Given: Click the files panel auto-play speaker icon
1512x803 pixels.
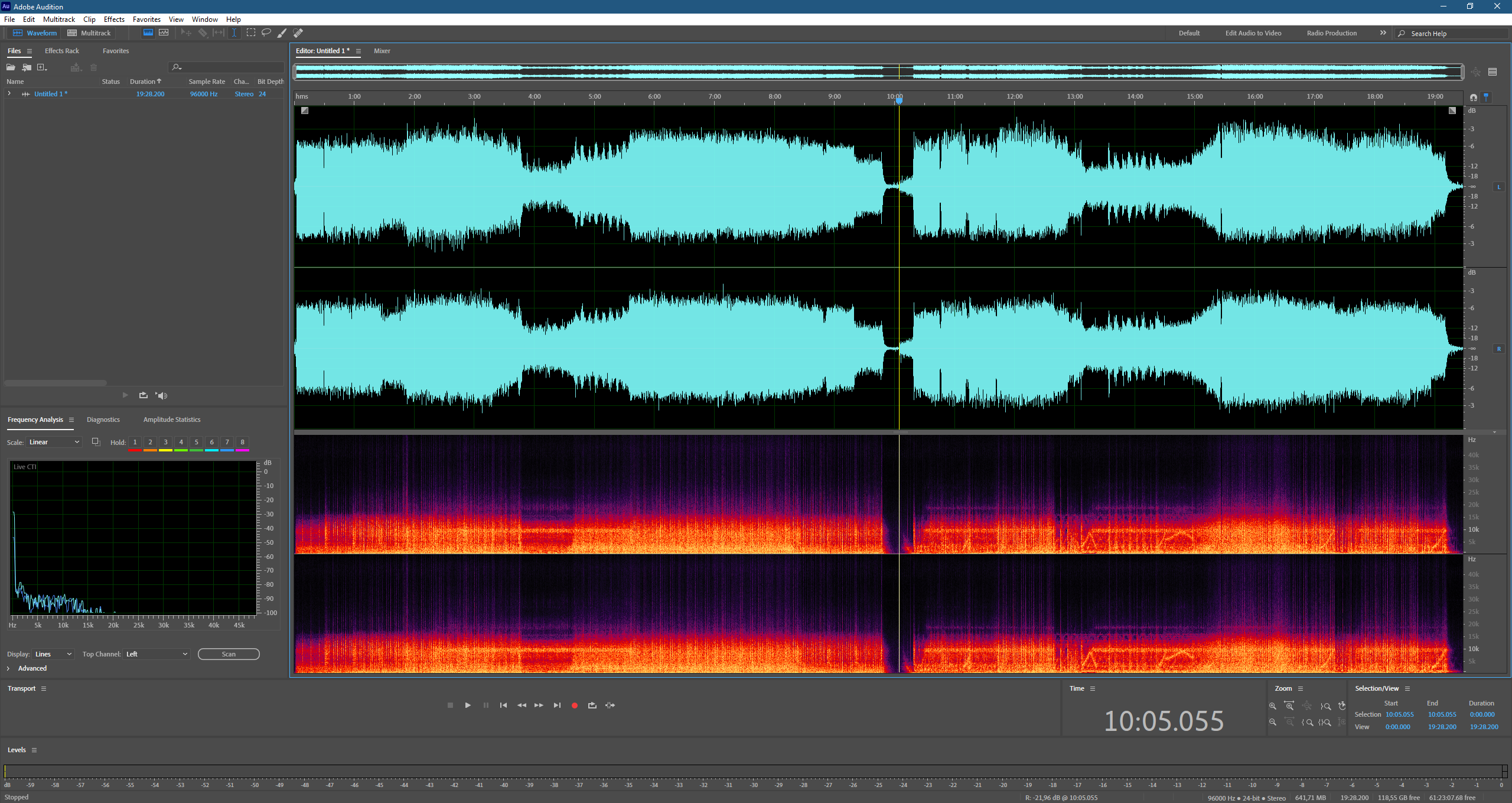Looking at the screenshot, I should (x=161, y=395).
